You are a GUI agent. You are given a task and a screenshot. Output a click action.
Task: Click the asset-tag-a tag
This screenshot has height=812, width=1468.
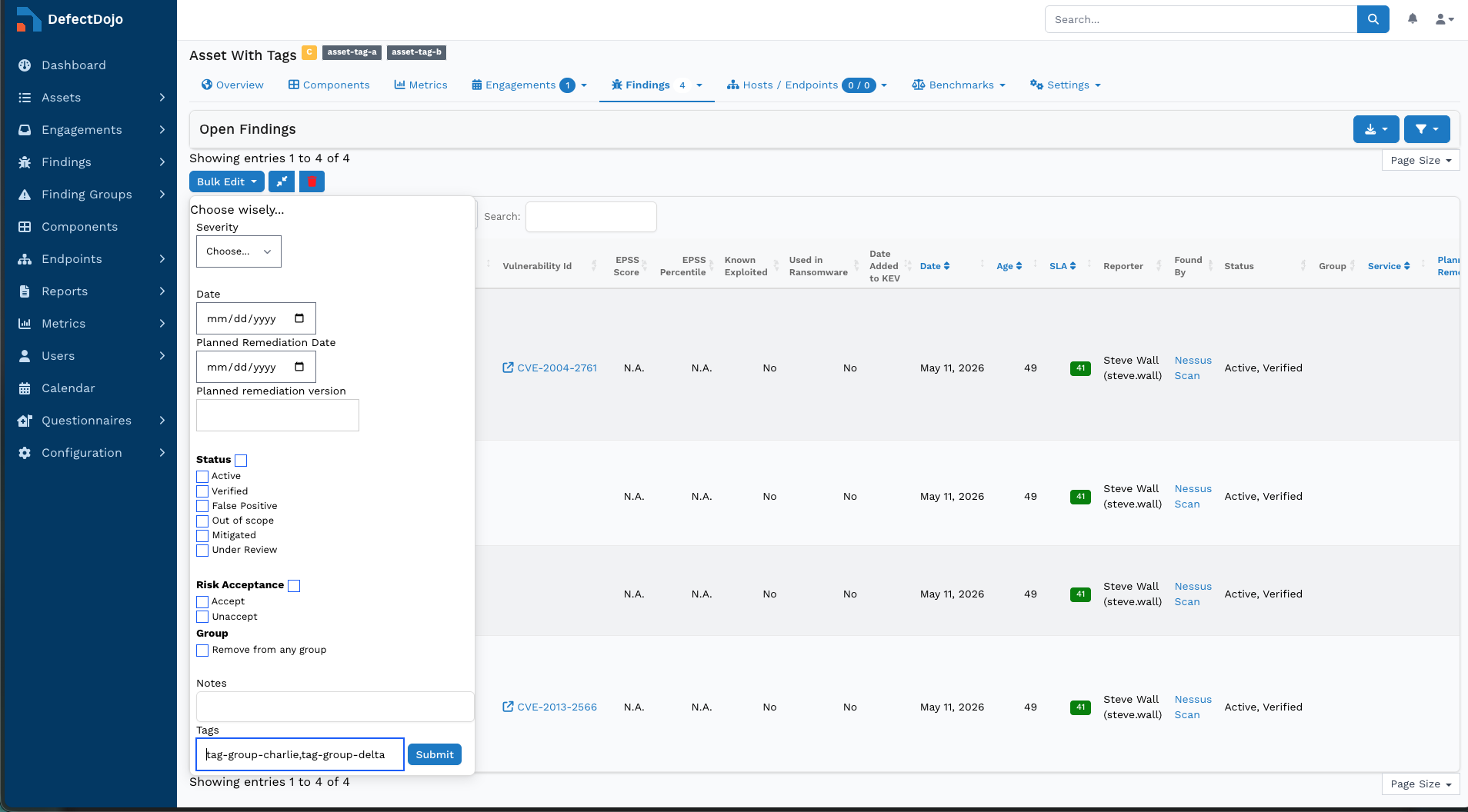352,52
